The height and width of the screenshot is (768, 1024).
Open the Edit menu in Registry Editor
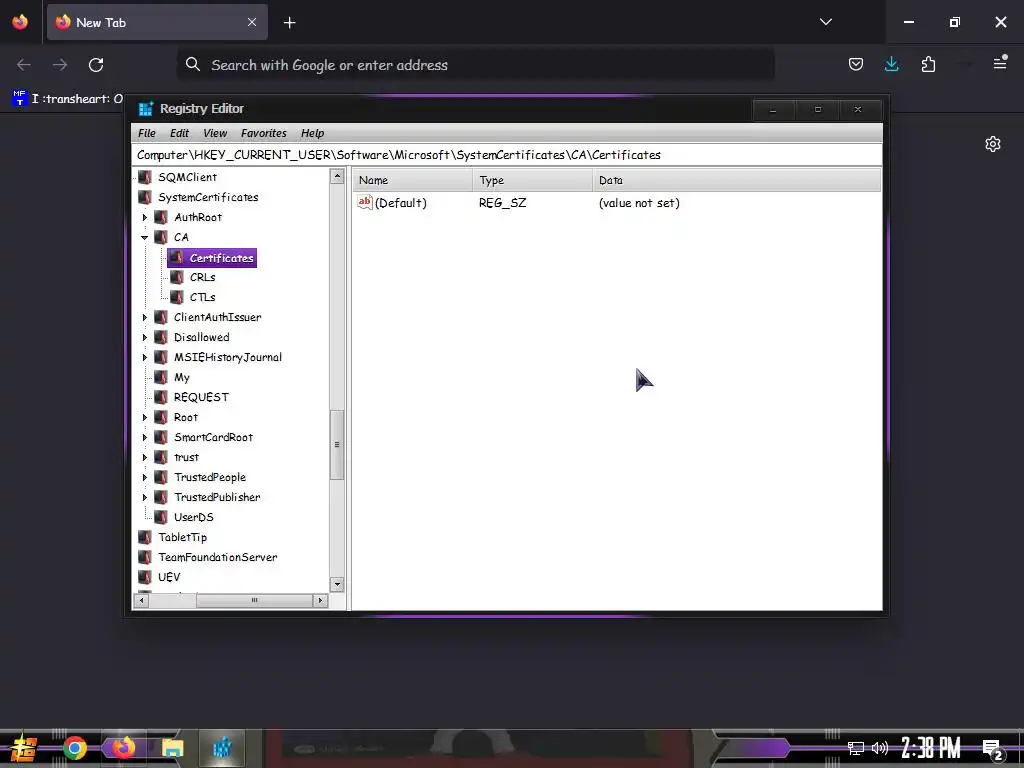pyautogui.click(x=179, y=133)
